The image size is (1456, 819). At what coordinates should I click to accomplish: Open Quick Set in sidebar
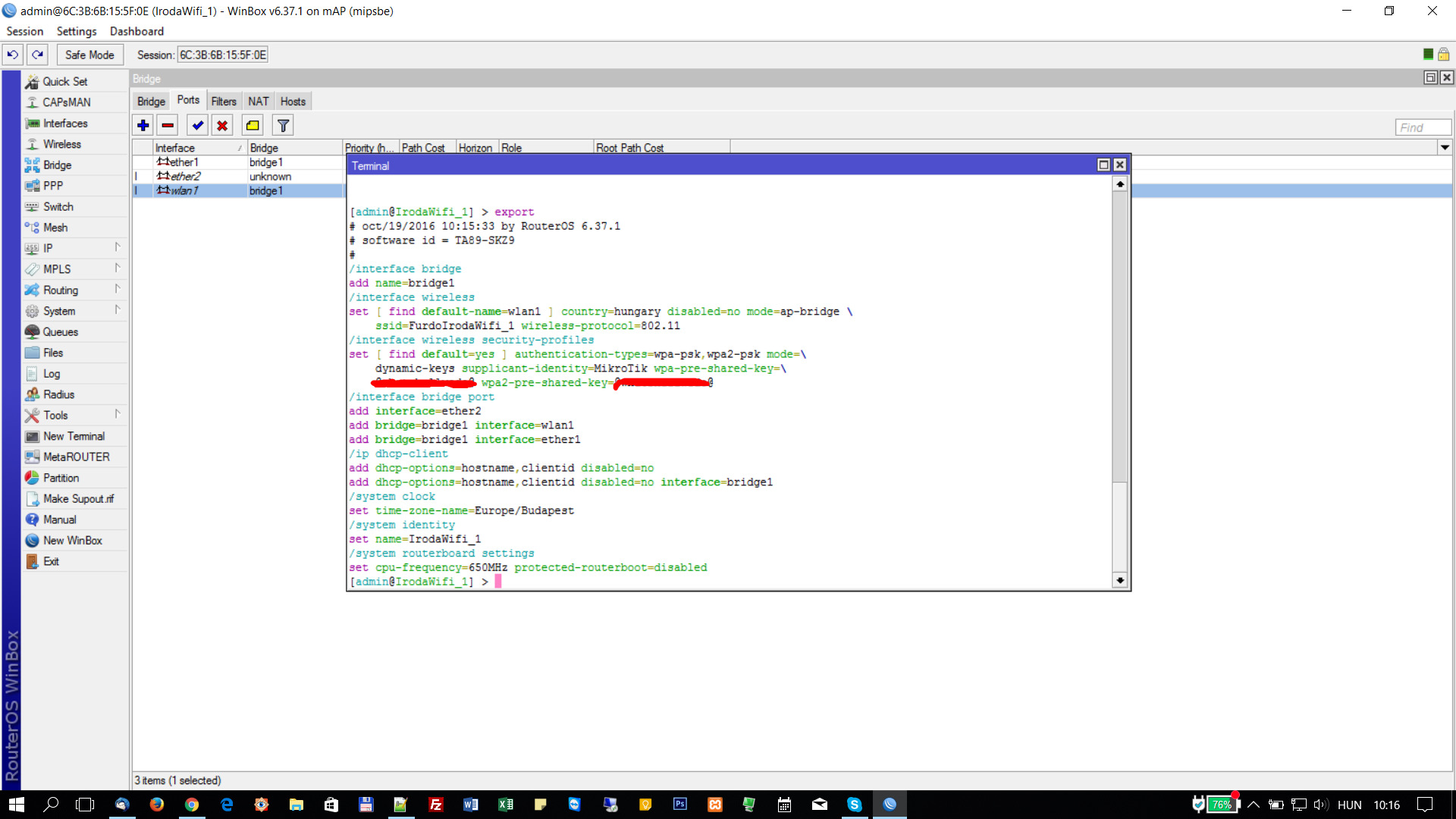coord(64,81)
